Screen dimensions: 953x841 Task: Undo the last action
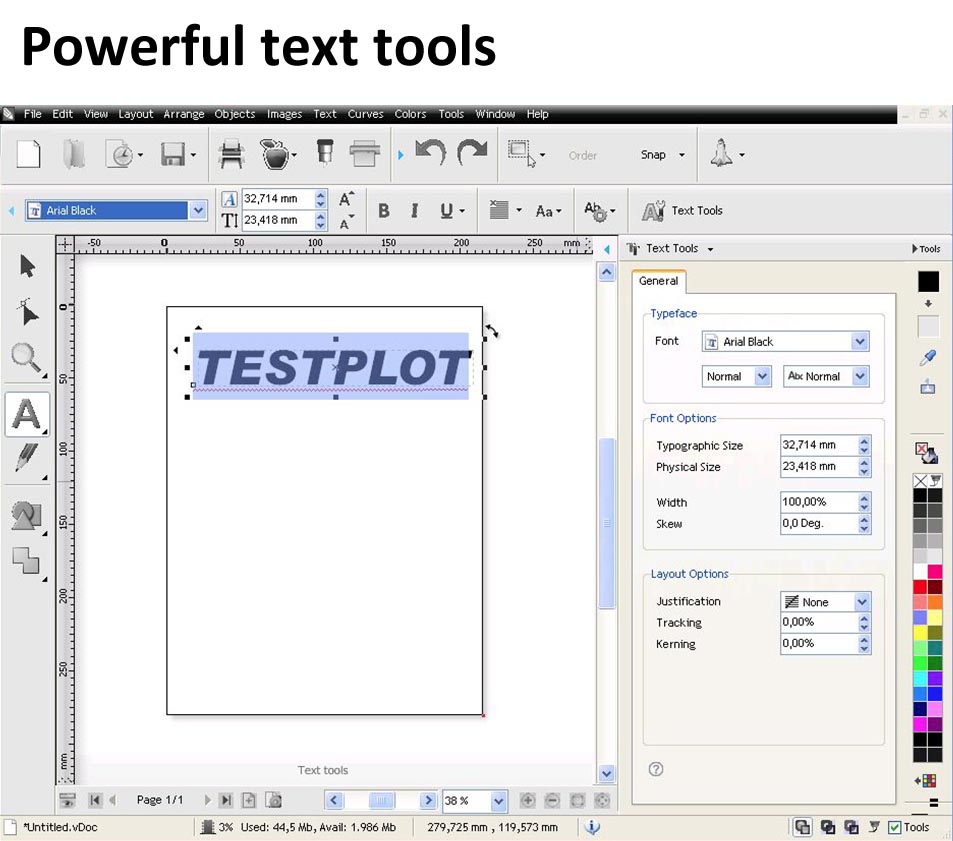[x=430, y=152]
